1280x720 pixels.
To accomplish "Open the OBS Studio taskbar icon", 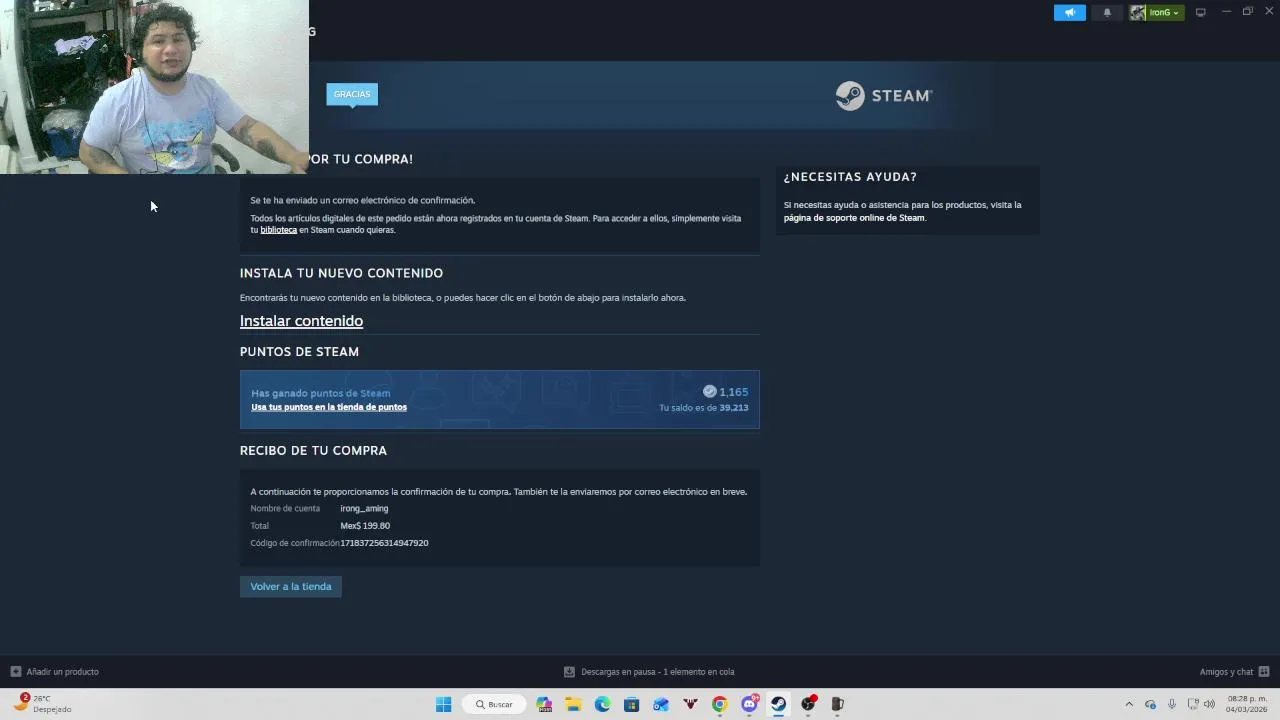I will 808,704.
